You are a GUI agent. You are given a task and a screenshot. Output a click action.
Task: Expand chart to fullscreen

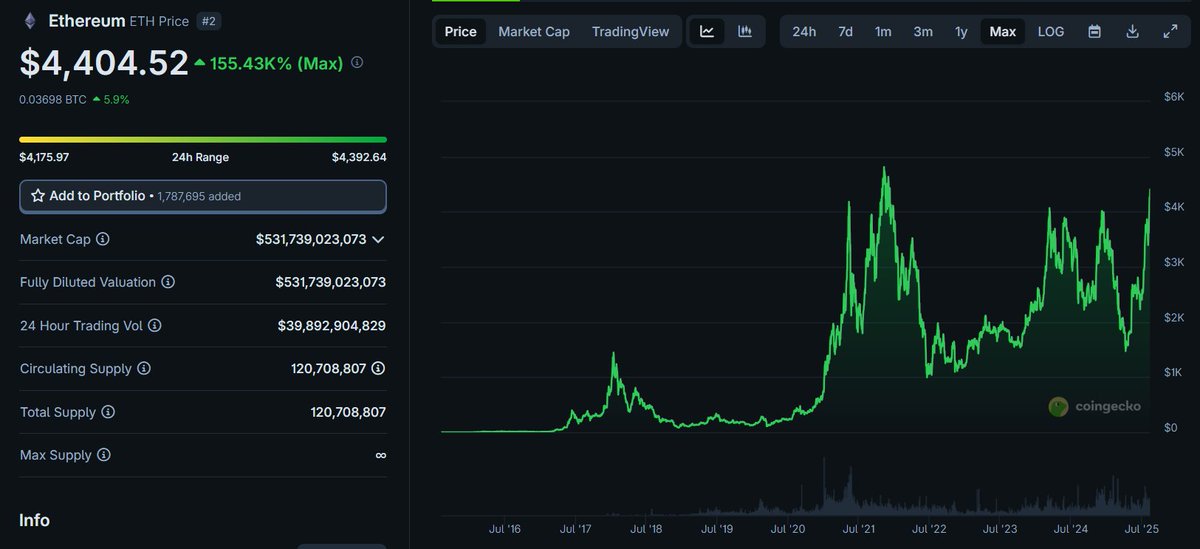[1170, 31]
